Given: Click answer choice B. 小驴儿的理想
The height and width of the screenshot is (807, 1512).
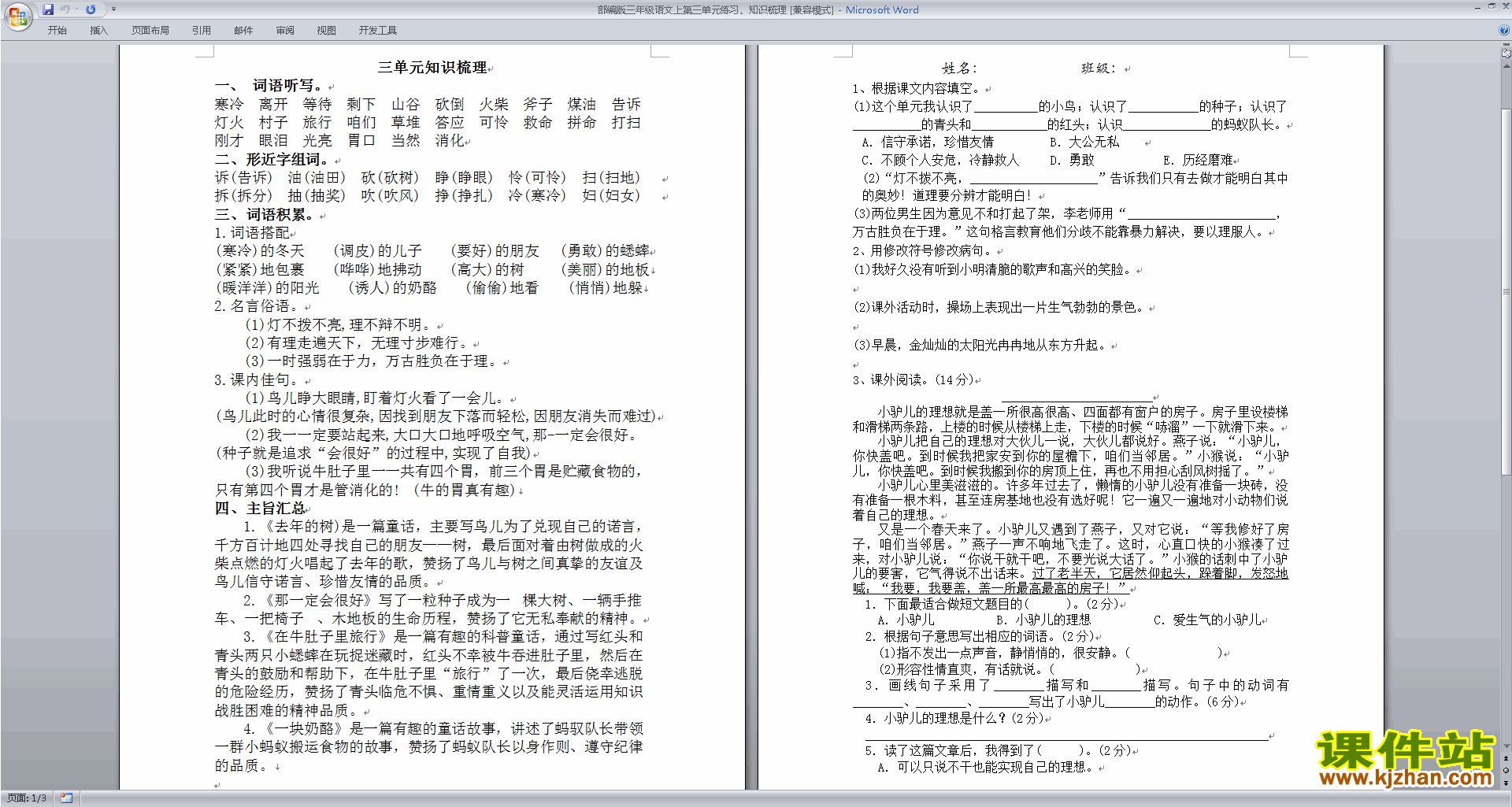Looking at the screenshot, I should click(1043, 620).
